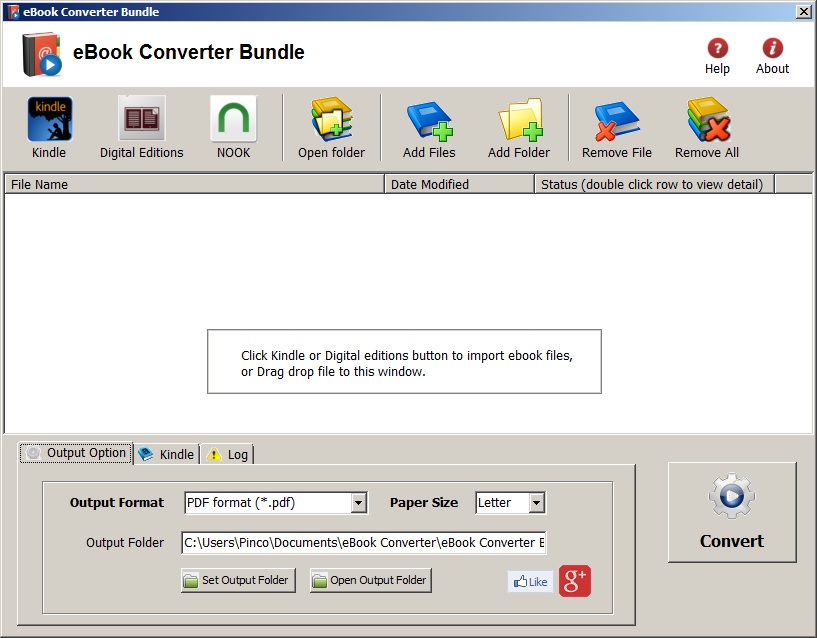
Task: Expand the Output Format dropdown
Action: coord(358,503)
